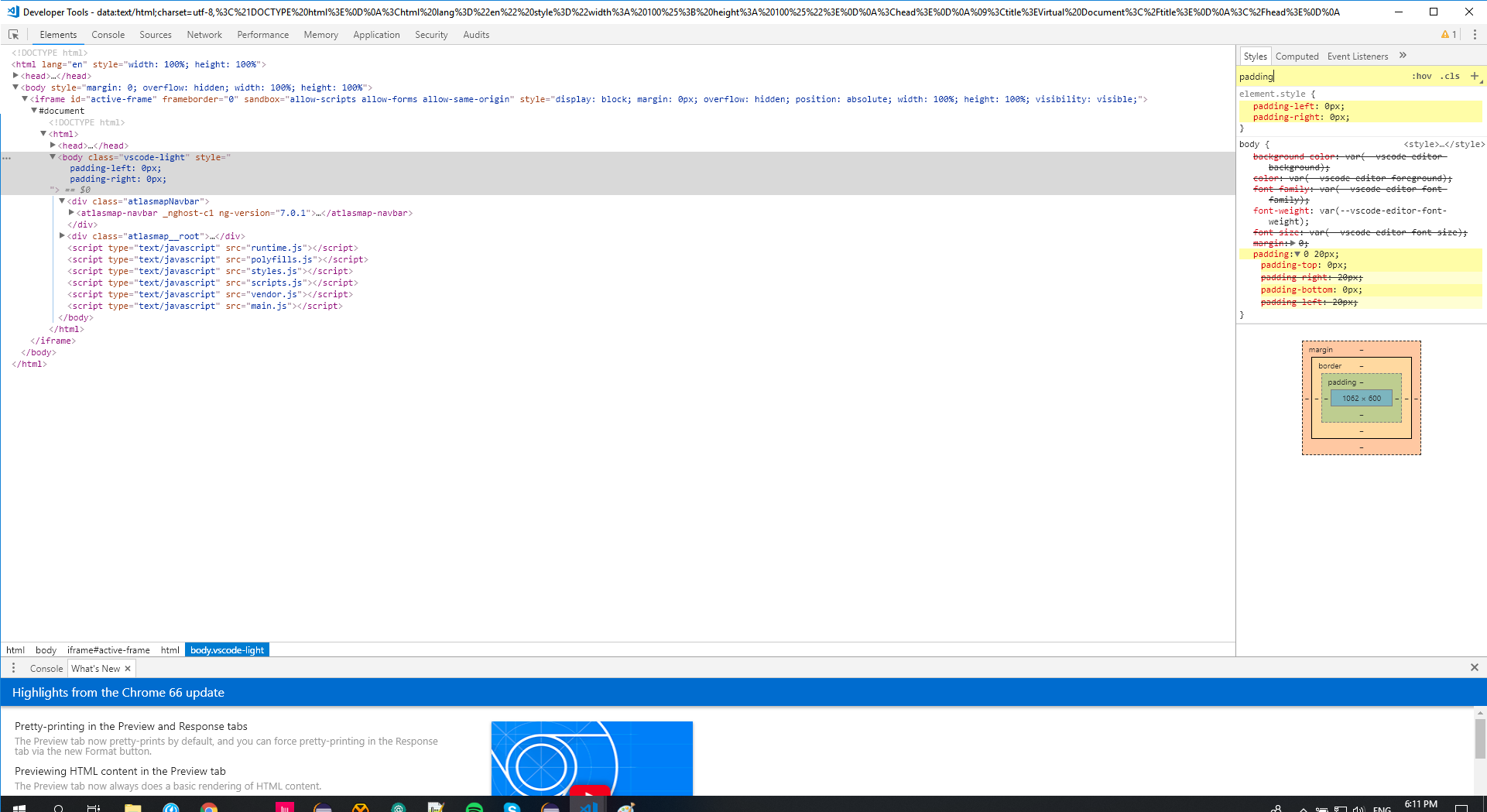Click the Windows search taskbar icon
The width and height of the screenshot is (1487, 812).
pos(58,807)
